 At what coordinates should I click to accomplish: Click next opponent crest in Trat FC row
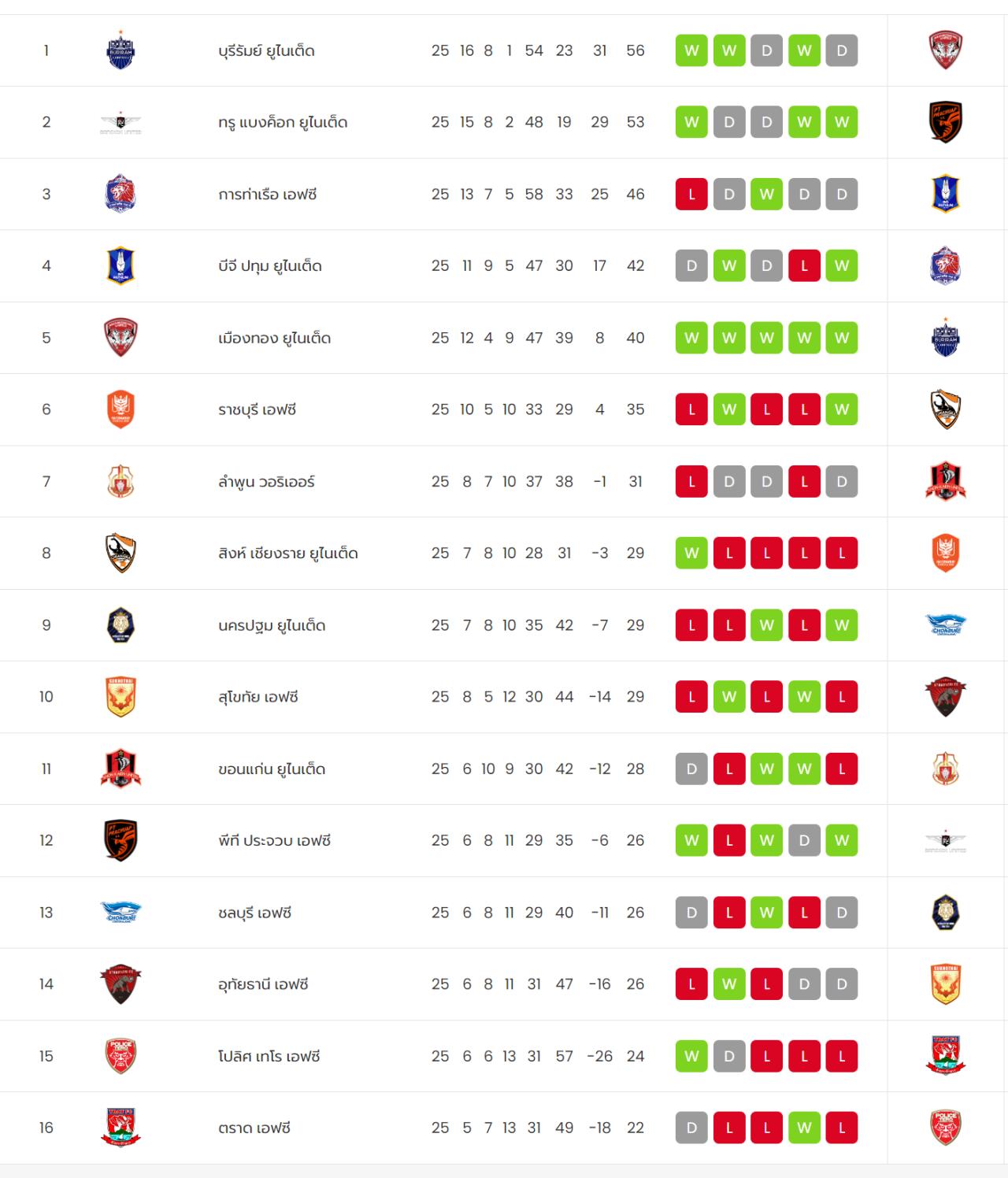point(946,1128)
